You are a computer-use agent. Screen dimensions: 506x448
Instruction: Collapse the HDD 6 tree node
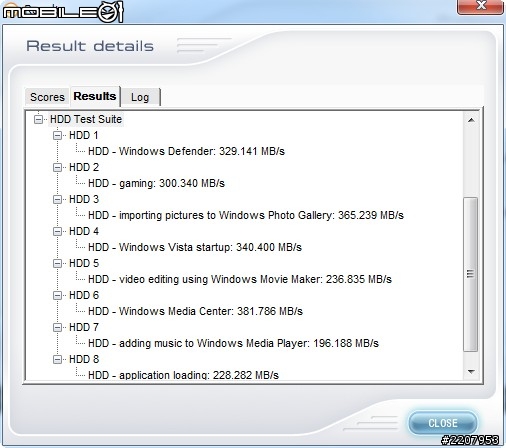pyautogui.click(x=57, y=295)
